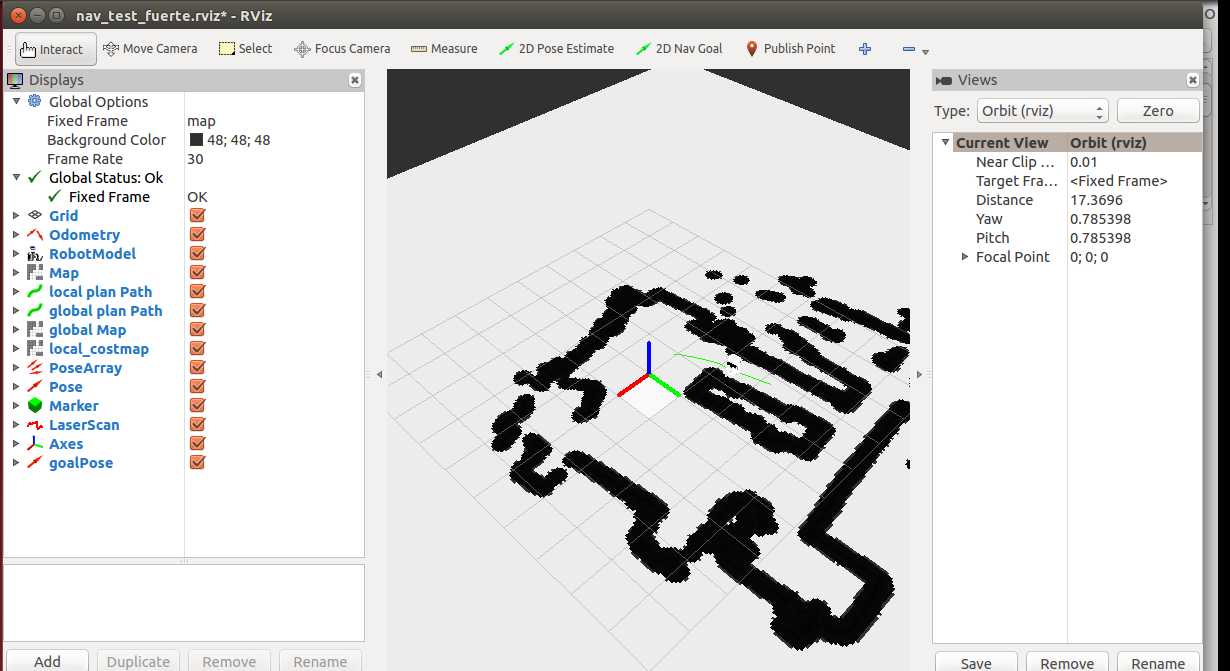Toggle the Odometry display checkbox
The height and width of the screenshot is (671, 1230).
[x=197, y=235]
